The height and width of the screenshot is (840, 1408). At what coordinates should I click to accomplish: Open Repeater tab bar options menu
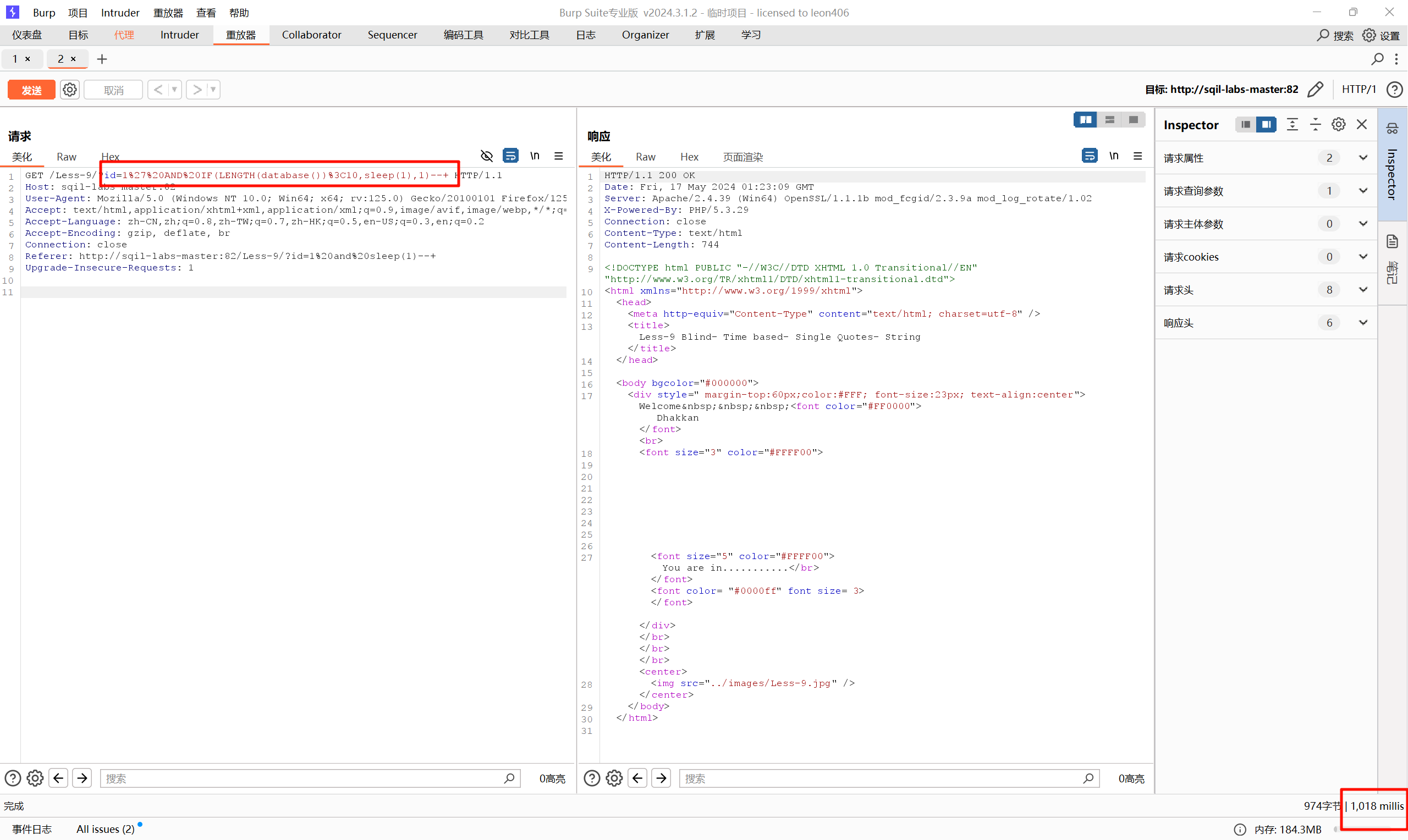pos(1396,59)
